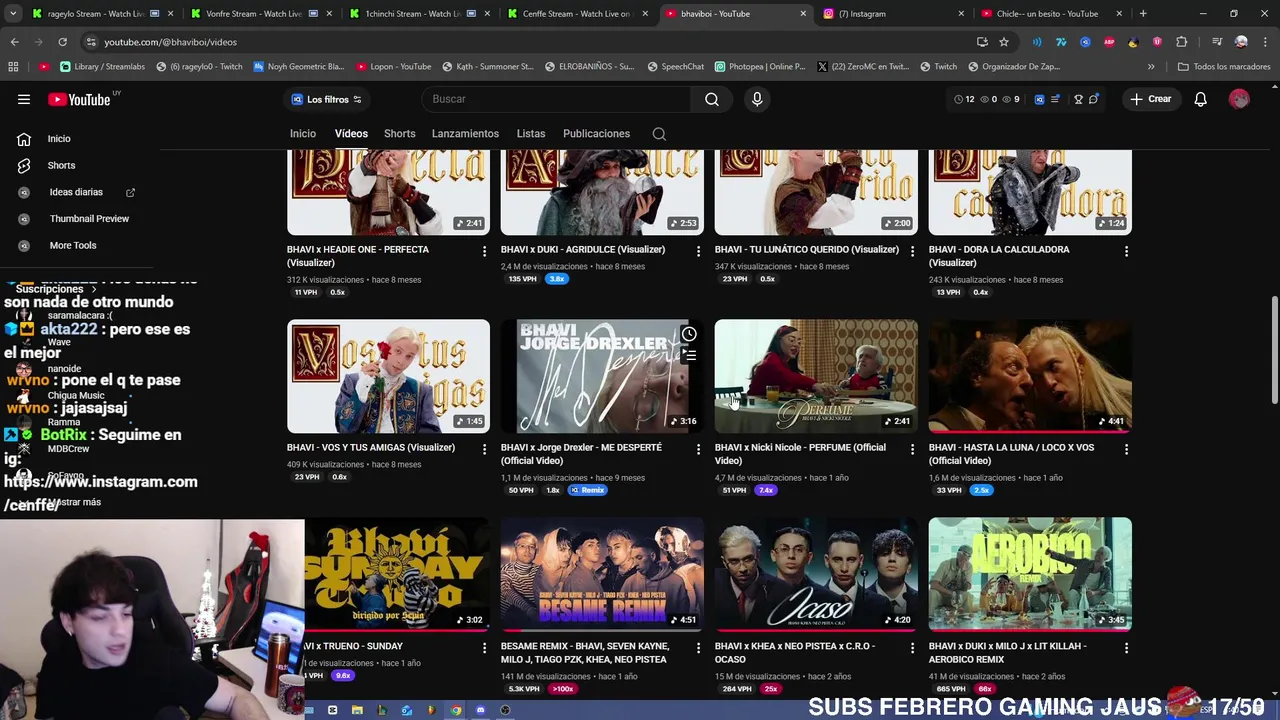
Task: Open the media control icon in Chrome toolbar
Action: (1217, 42)
